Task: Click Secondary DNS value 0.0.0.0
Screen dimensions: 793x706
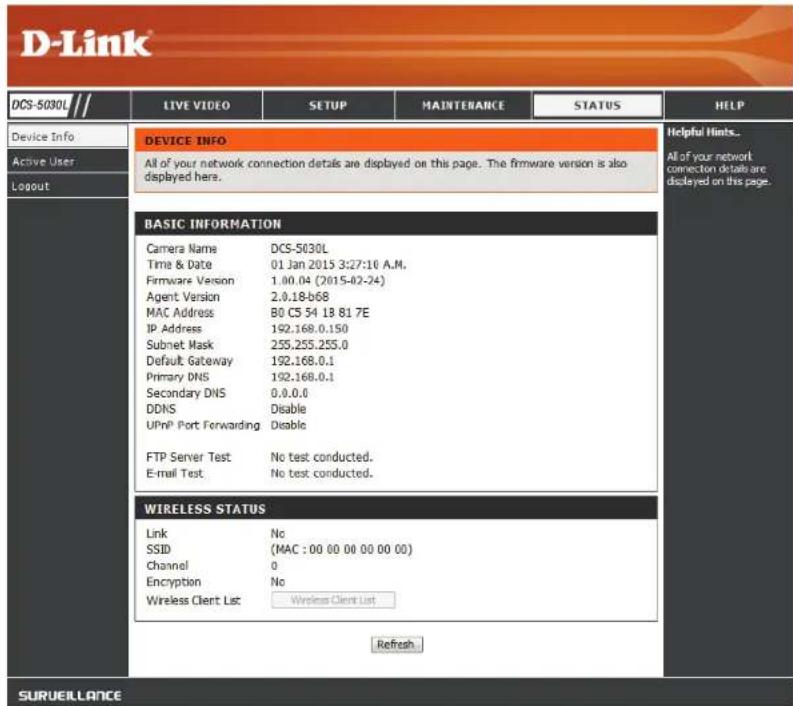Action: tap(289, 393)
